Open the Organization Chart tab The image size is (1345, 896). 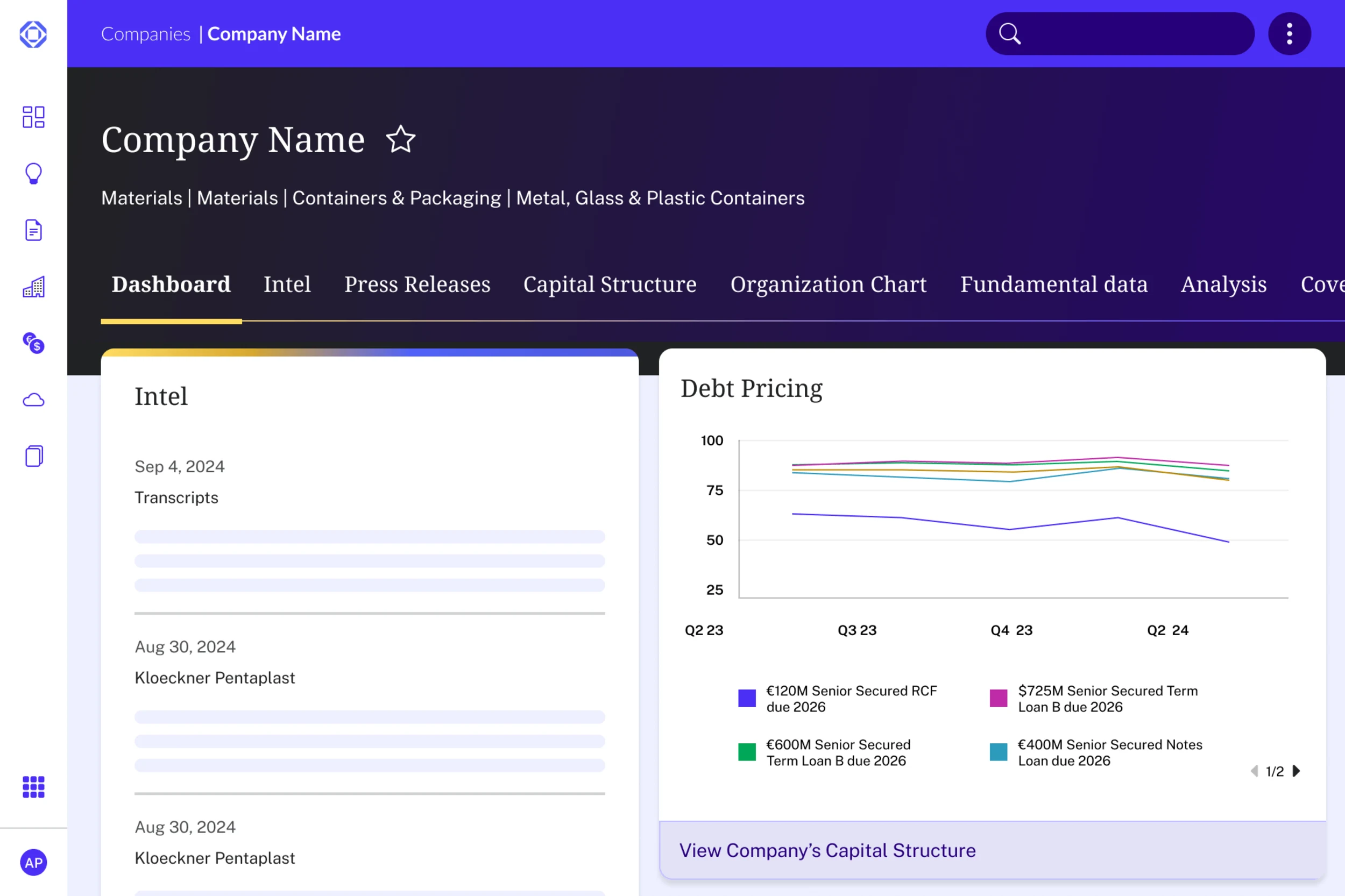tap(829, 285)
